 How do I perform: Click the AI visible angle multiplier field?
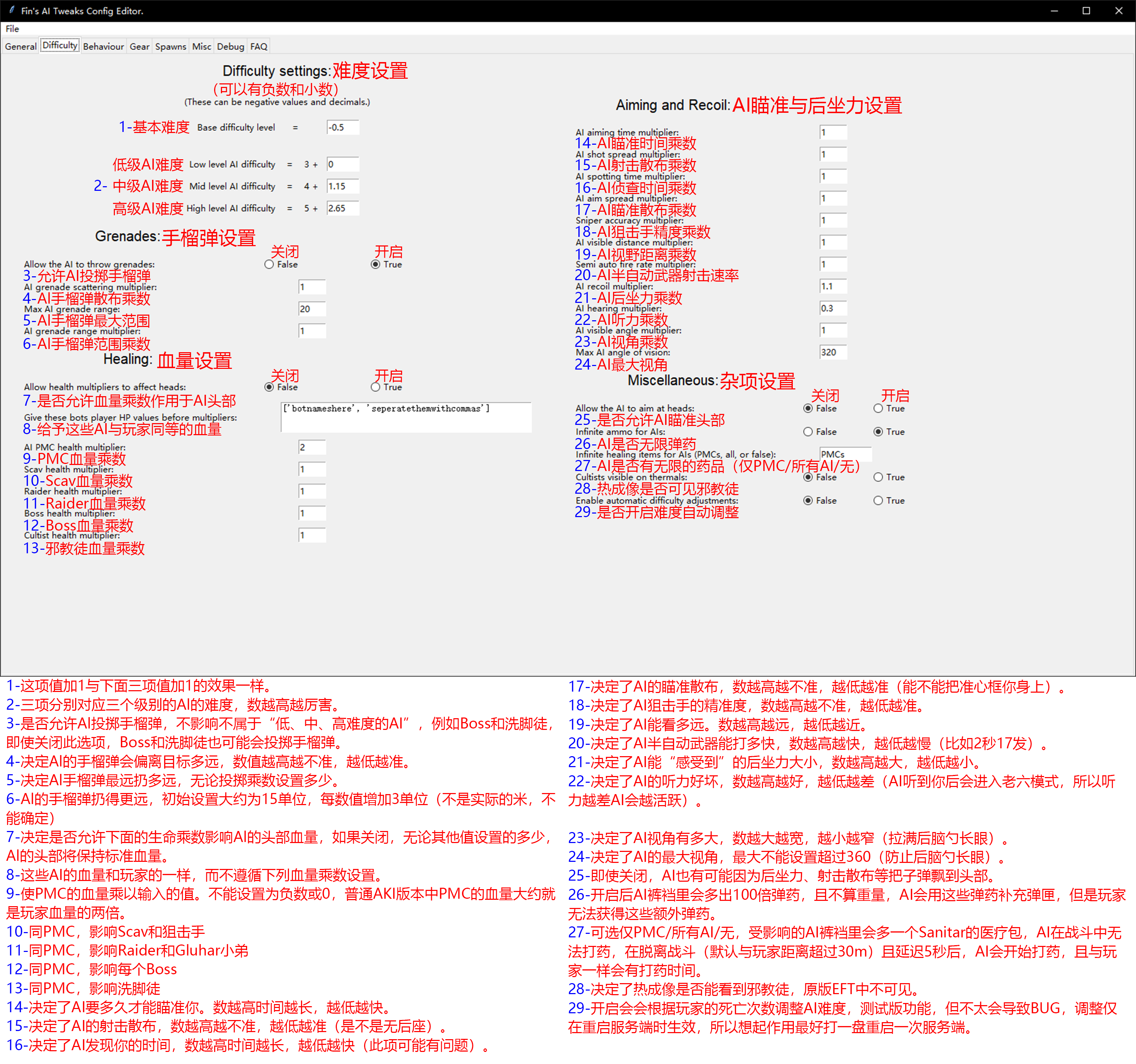(x=833, y=330)
